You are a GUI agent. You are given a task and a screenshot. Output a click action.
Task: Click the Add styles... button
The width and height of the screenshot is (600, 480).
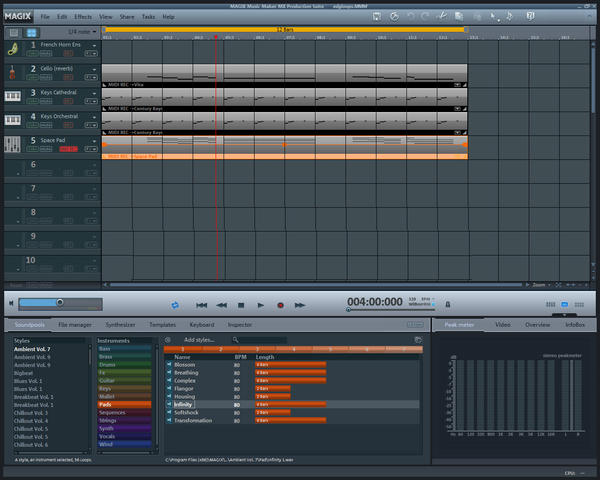pyautogui.click(x=199, y=340)
